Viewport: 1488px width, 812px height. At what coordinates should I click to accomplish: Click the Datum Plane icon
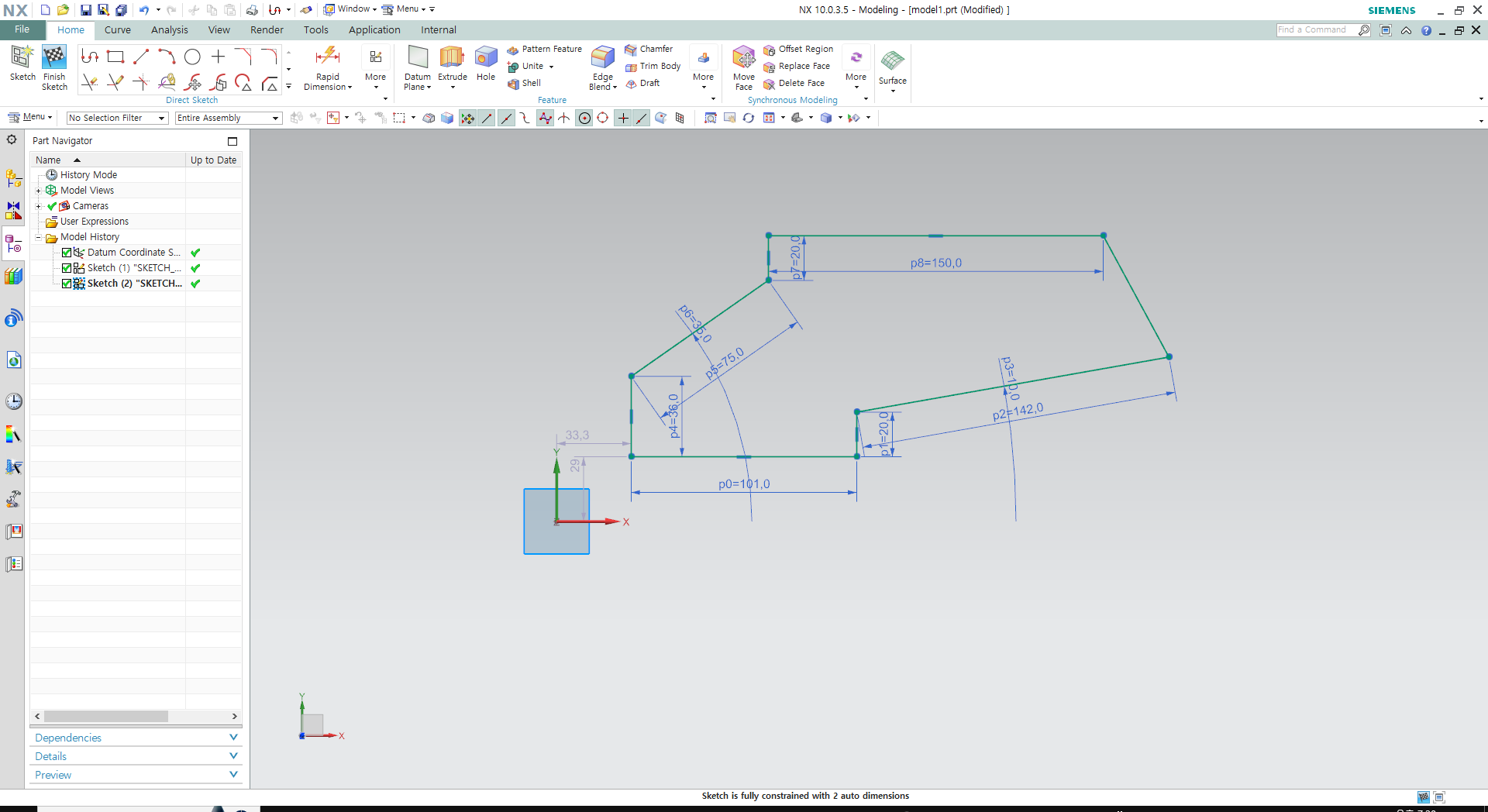418,57
